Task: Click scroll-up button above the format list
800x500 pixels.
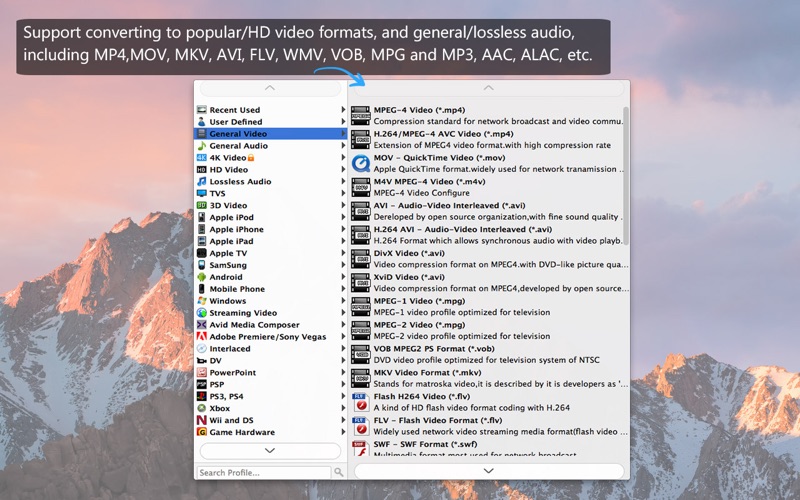Action: (x=488, y=88)
